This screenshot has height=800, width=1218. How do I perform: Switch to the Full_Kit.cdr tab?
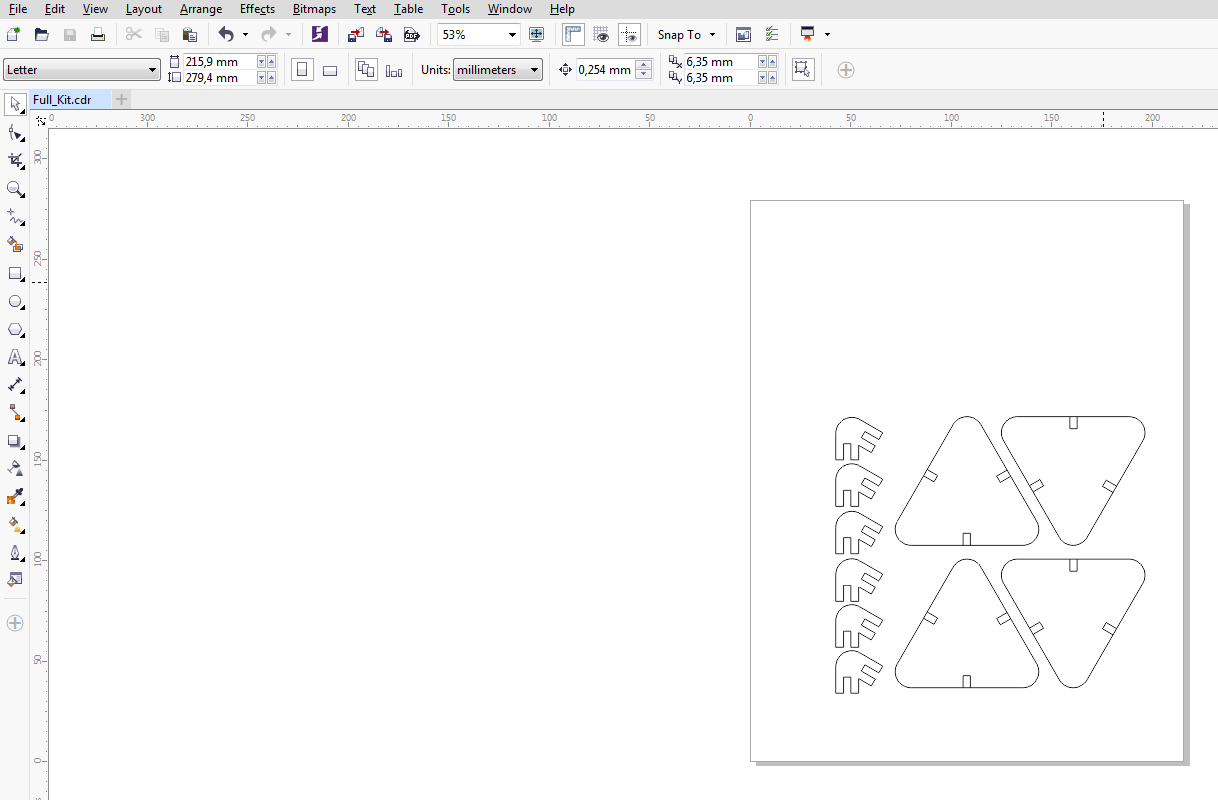click(62, 99)
